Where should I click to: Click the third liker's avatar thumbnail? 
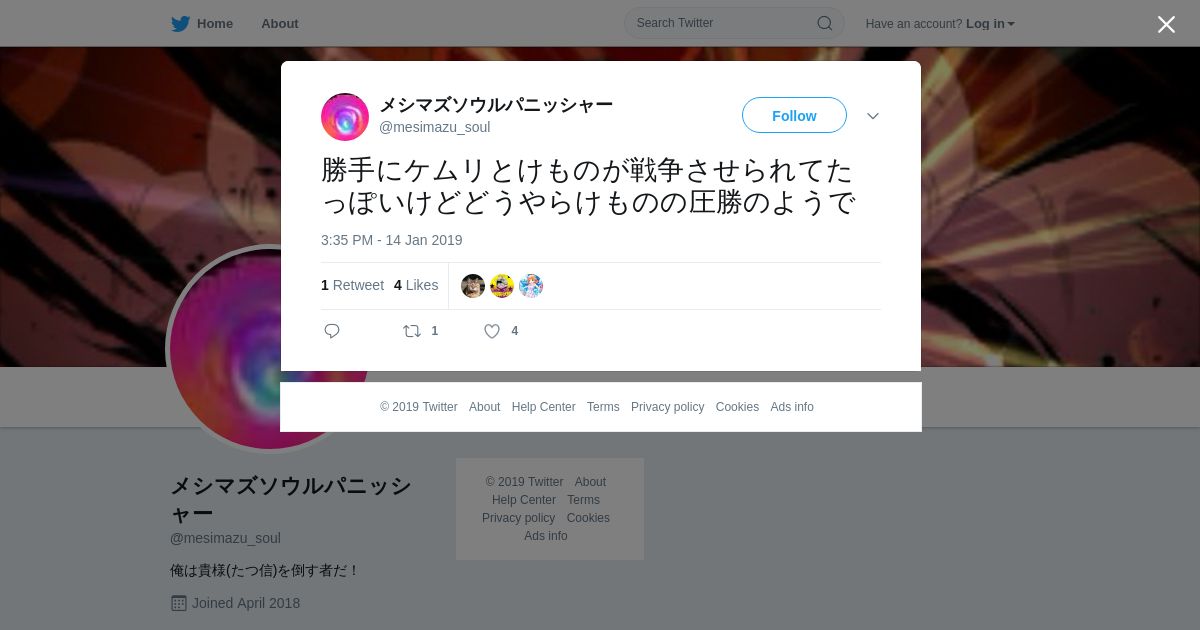531,286
